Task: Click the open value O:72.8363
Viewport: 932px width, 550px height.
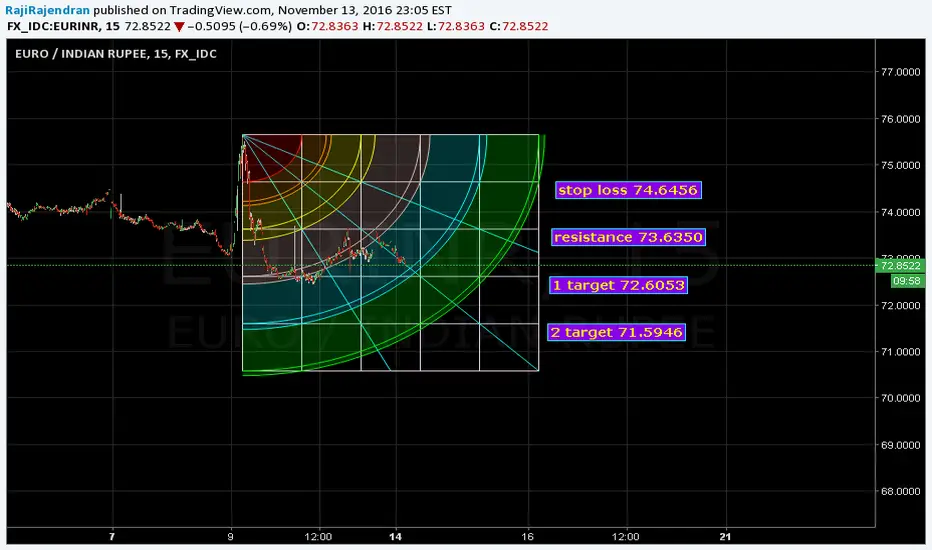Action: click(328, 26)
